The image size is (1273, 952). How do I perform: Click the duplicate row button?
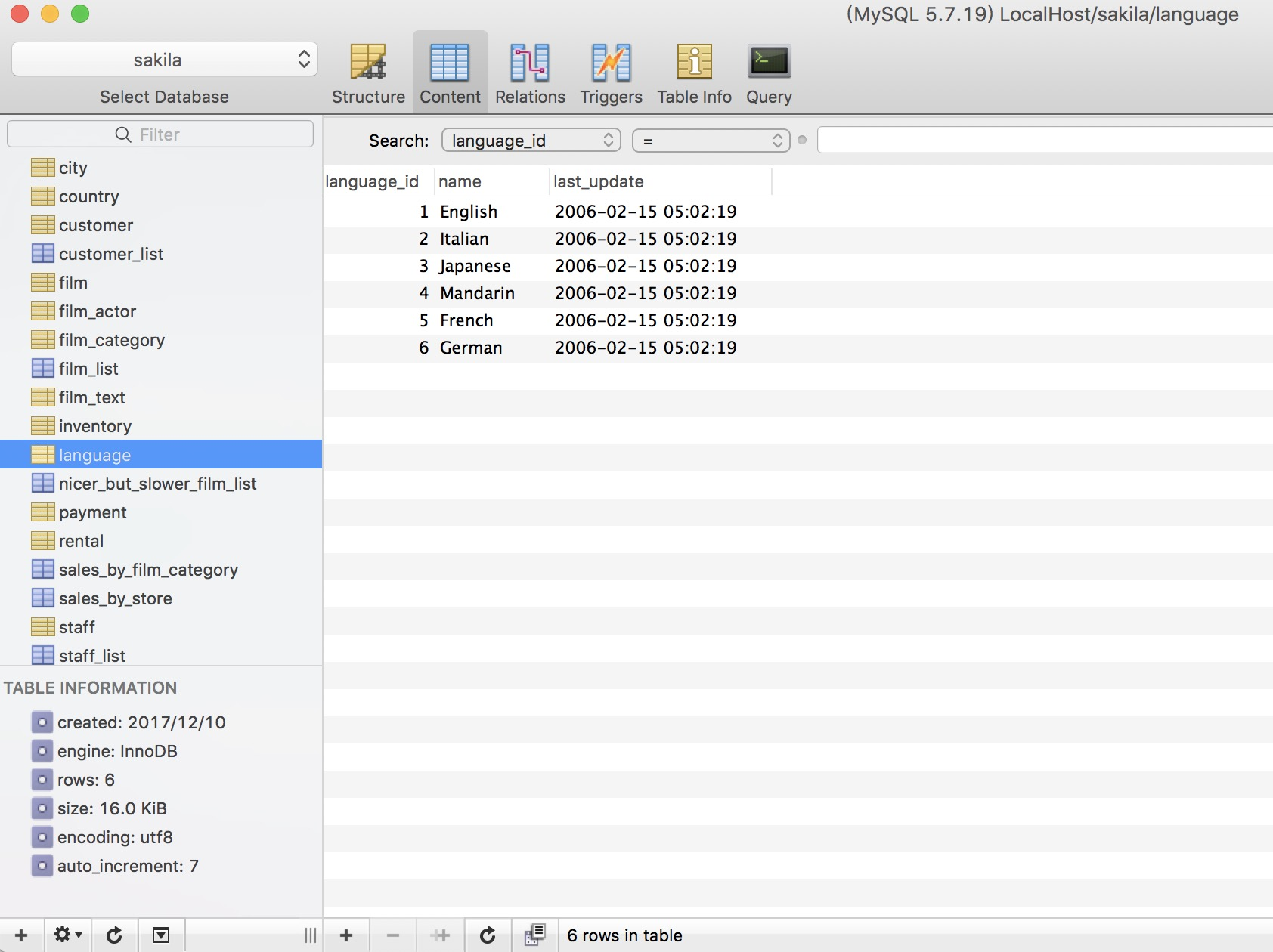coord(440,935)
